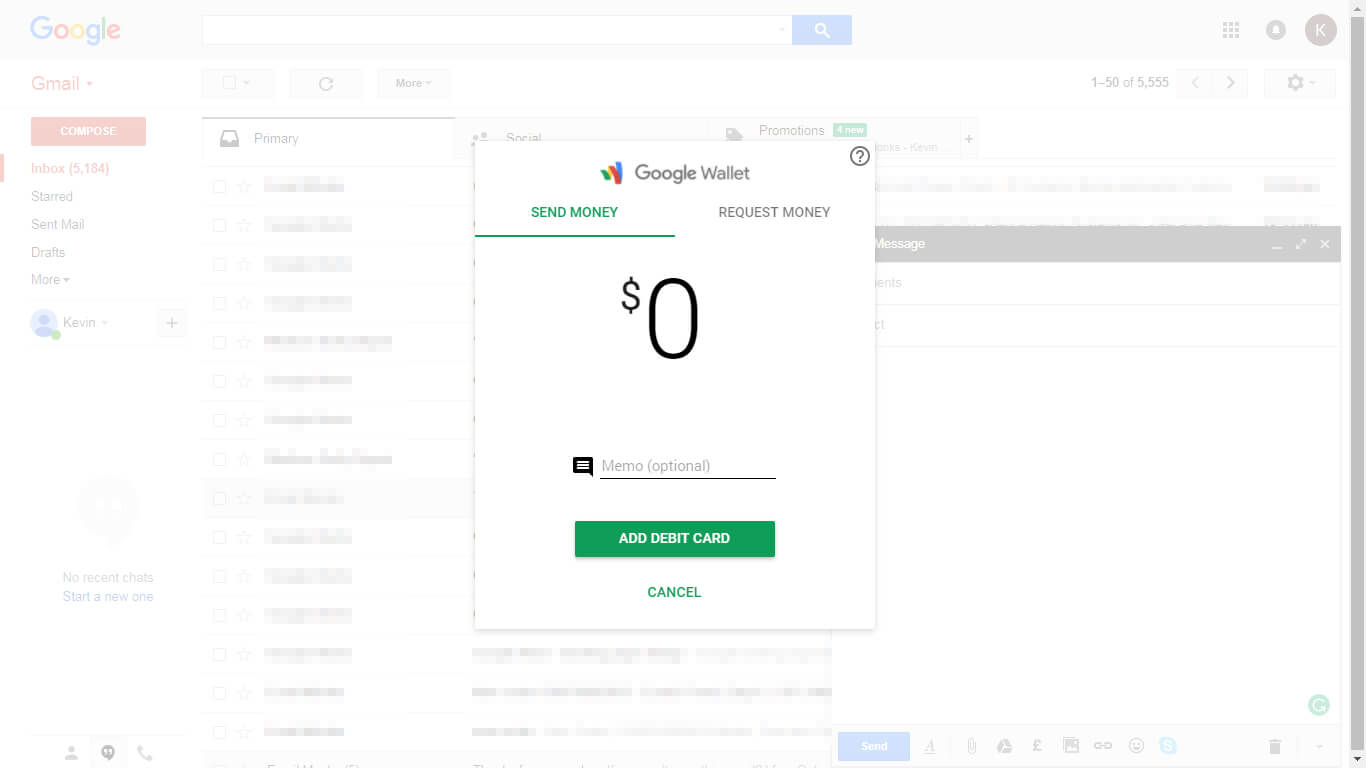Click the Google logo

[x=75, y=30]
